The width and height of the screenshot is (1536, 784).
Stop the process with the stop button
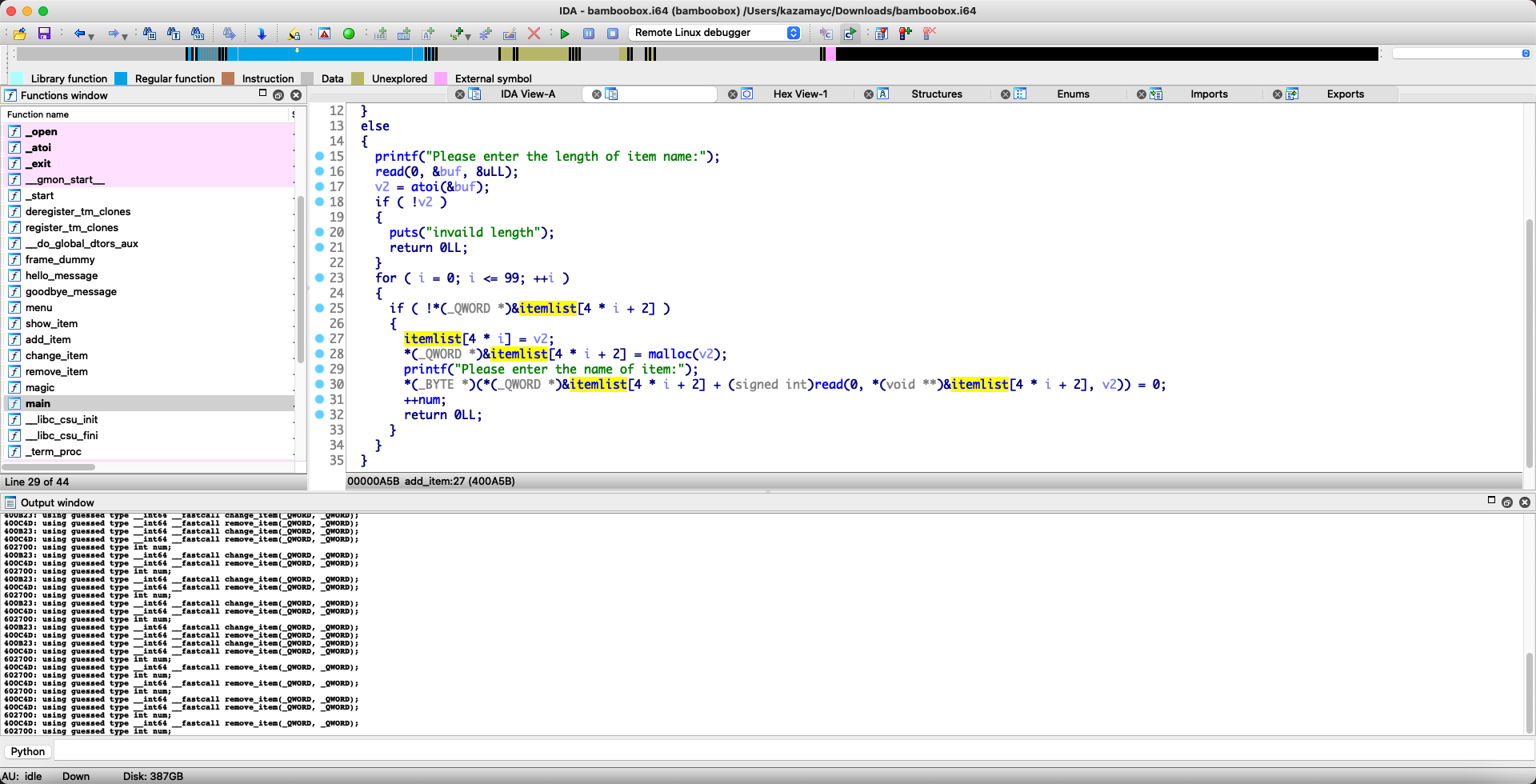click(613, 34)
